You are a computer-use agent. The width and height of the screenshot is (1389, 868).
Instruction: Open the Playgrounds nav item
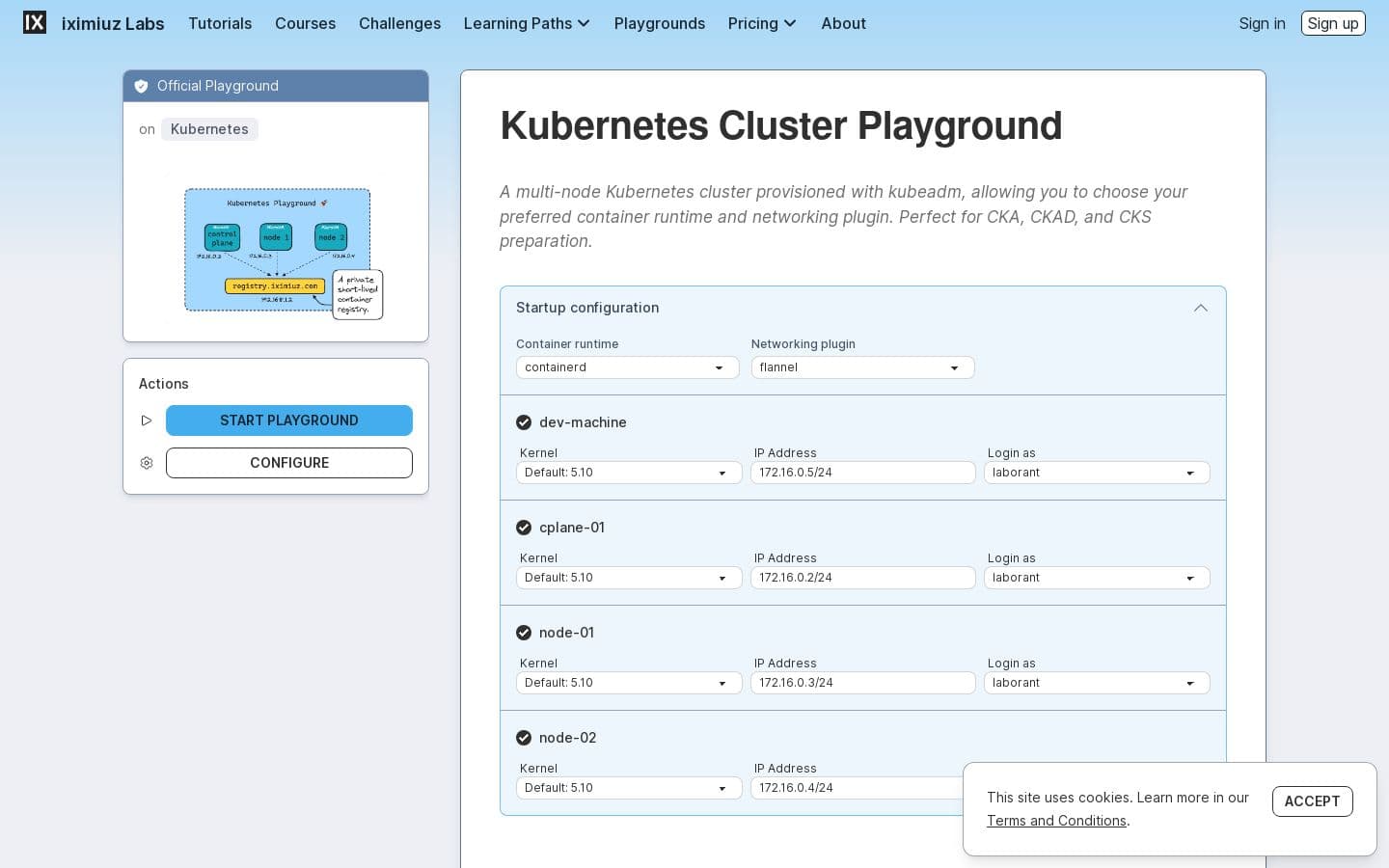click(x=660, y=23)
